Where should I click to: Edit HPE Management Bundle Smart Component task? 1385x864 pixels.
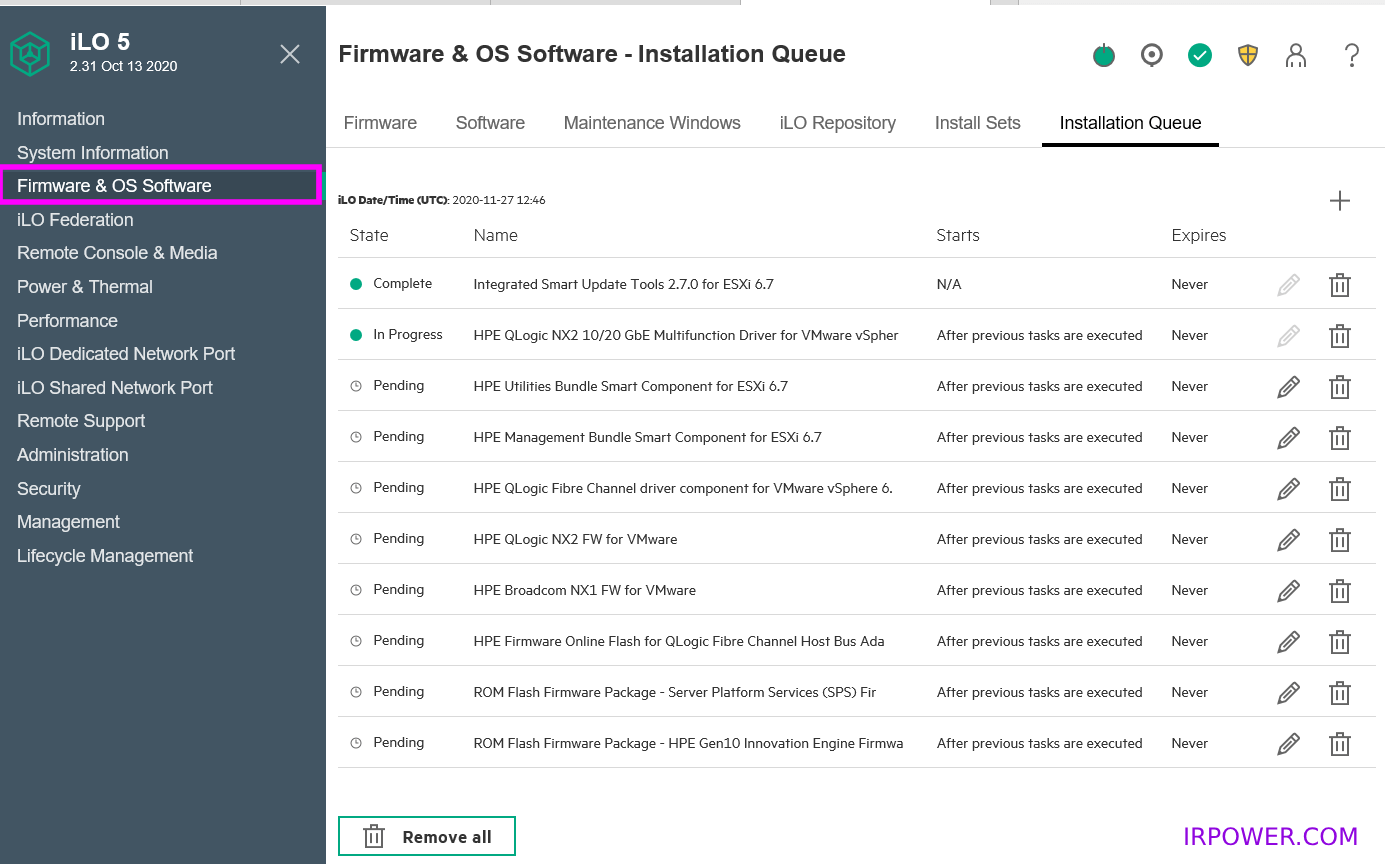point(1289,438)
